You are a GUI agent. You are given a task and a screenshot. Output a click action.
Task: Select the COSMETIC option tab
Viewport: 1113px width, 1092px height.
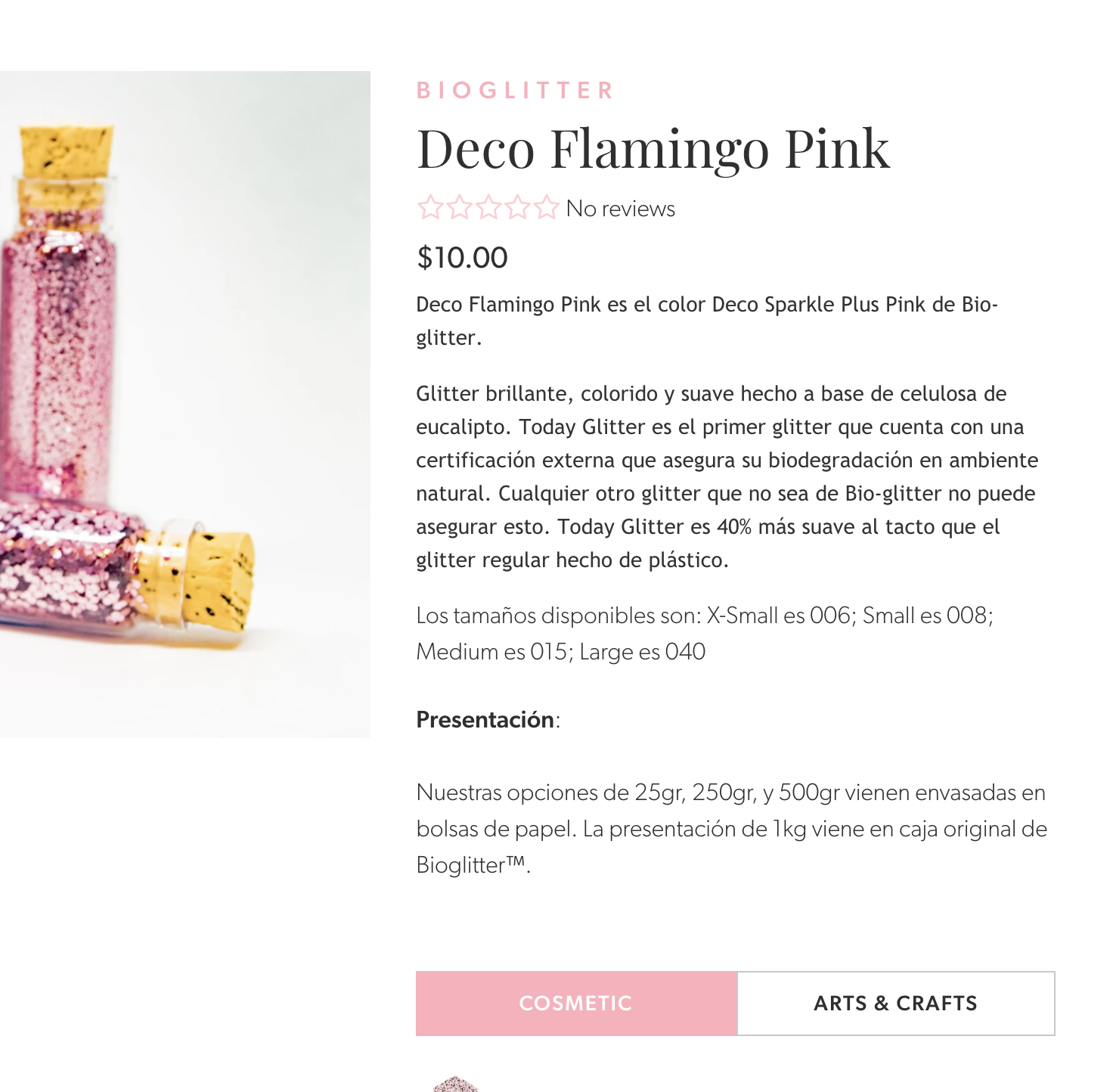coord(576,1004)
